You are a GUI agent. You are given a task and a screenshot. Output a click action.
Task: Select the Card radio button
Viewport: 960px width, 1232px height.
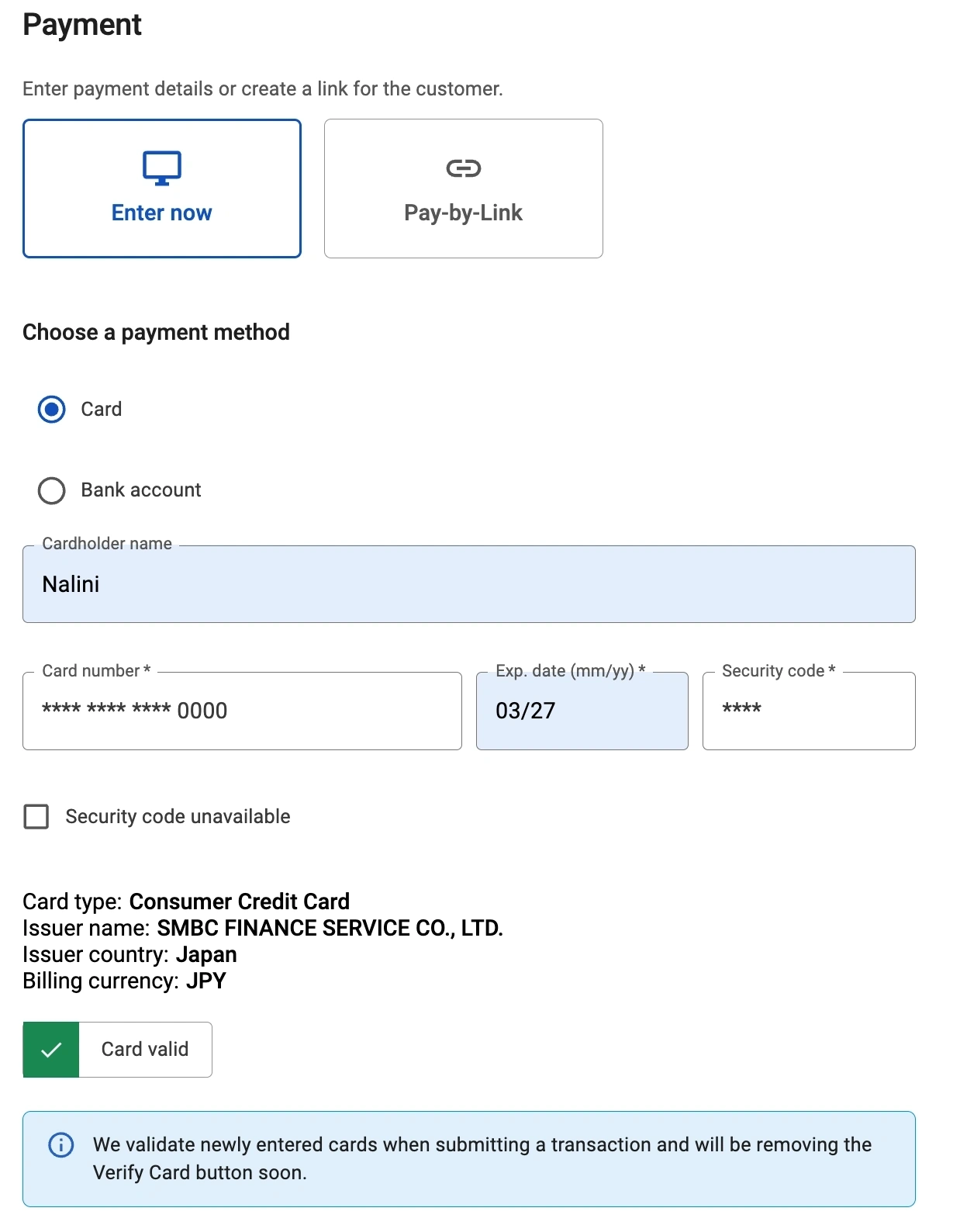click(52, 410)
